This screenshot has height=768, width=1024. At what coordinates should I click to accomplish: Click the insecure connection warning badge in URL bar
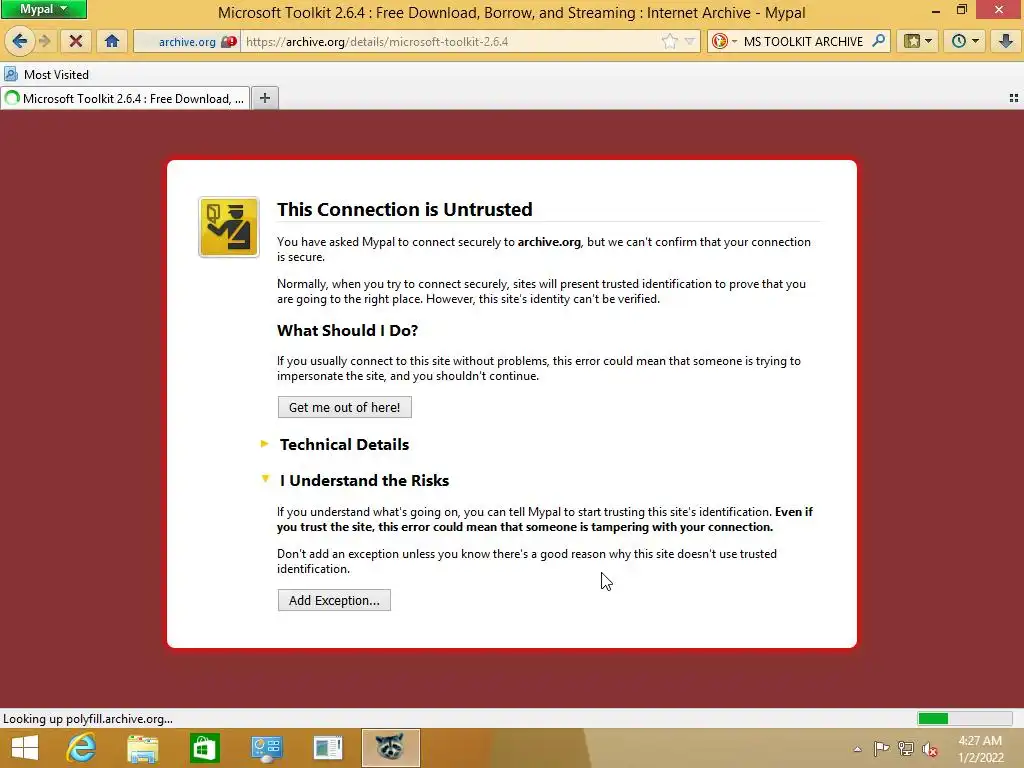tap(229, 42)
